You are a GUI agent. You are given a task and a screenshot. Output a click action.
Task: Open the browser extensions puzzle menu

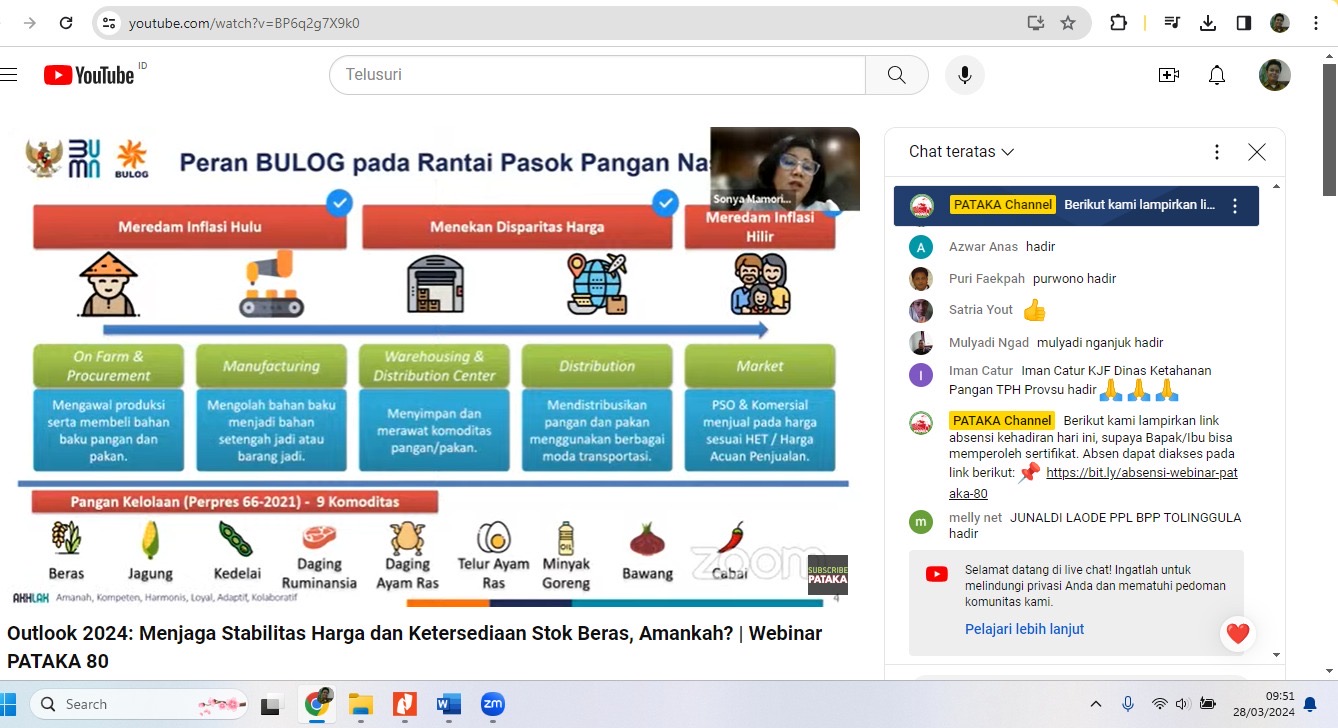click(x=1118, y=23)
